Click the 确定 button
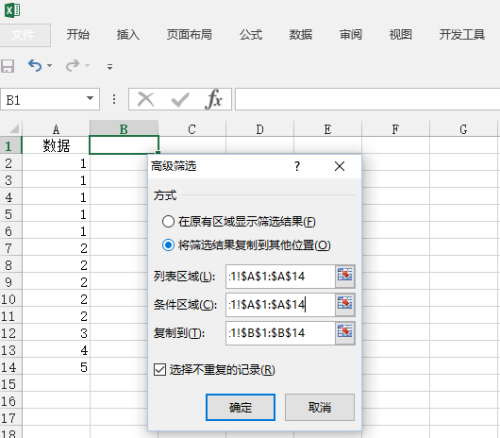 [x=240, y=407]
